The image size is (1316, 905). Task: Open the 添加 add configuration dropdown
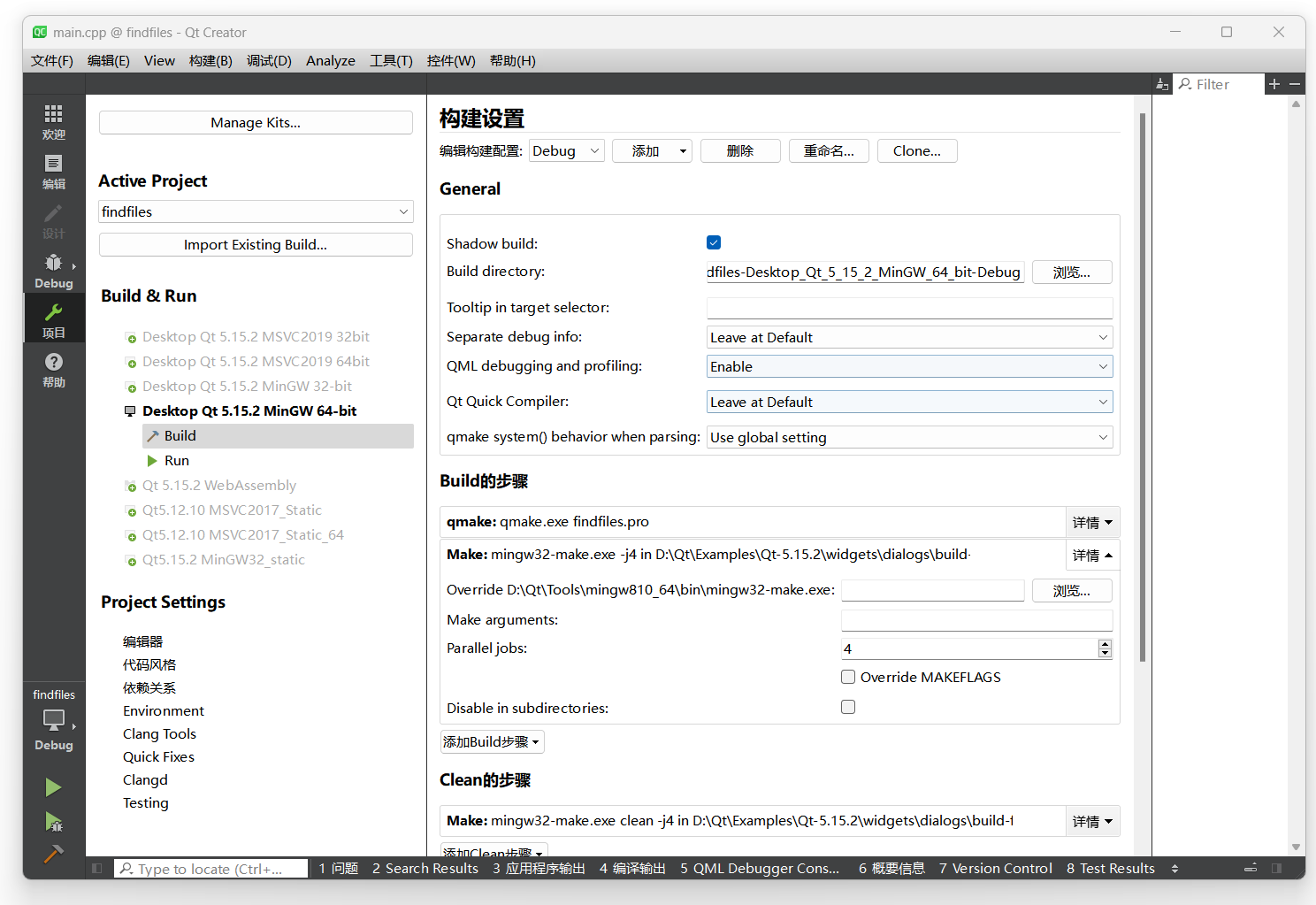pos(652,150)
